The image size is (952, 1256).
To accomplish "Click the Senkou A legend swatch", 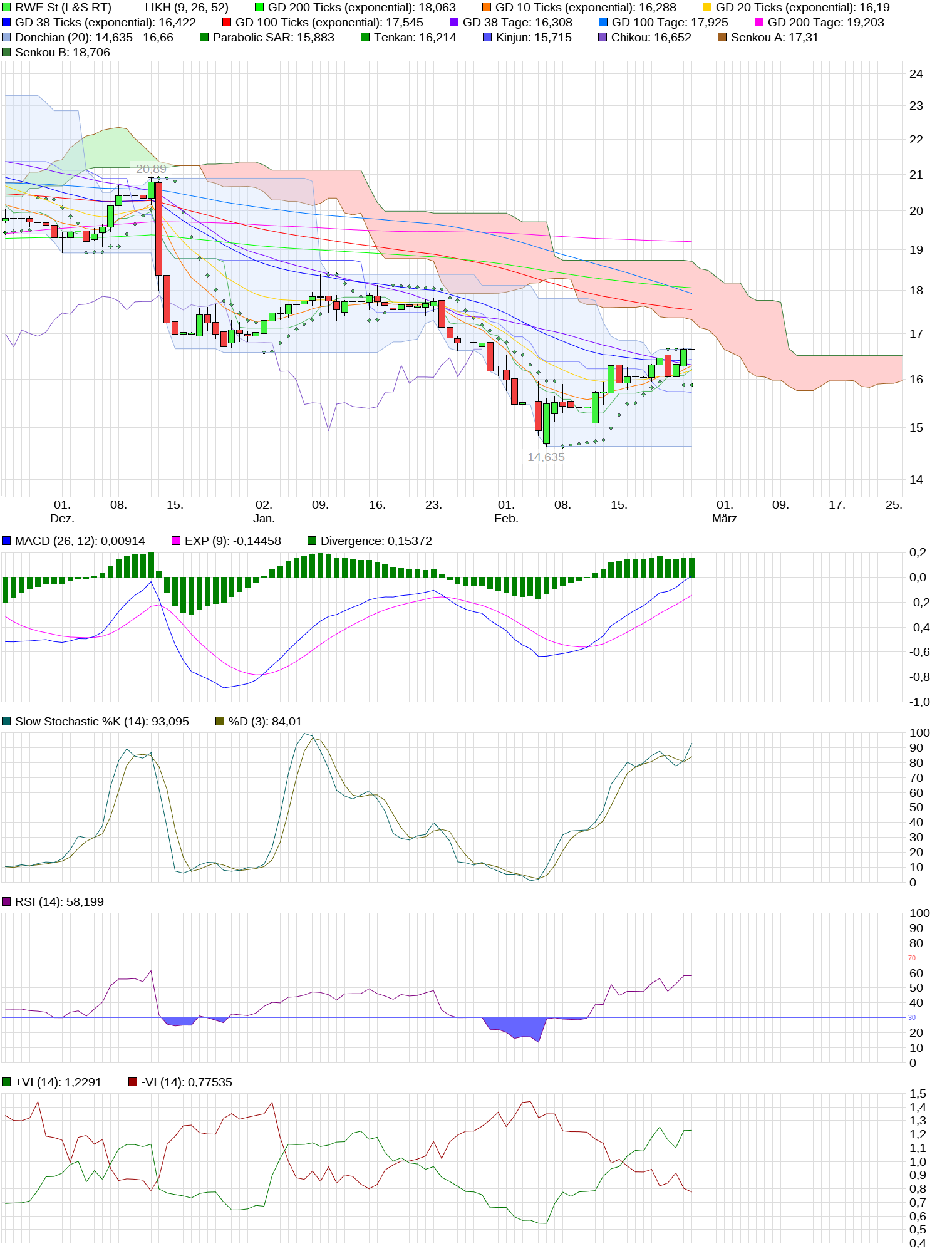I will 722,38.
